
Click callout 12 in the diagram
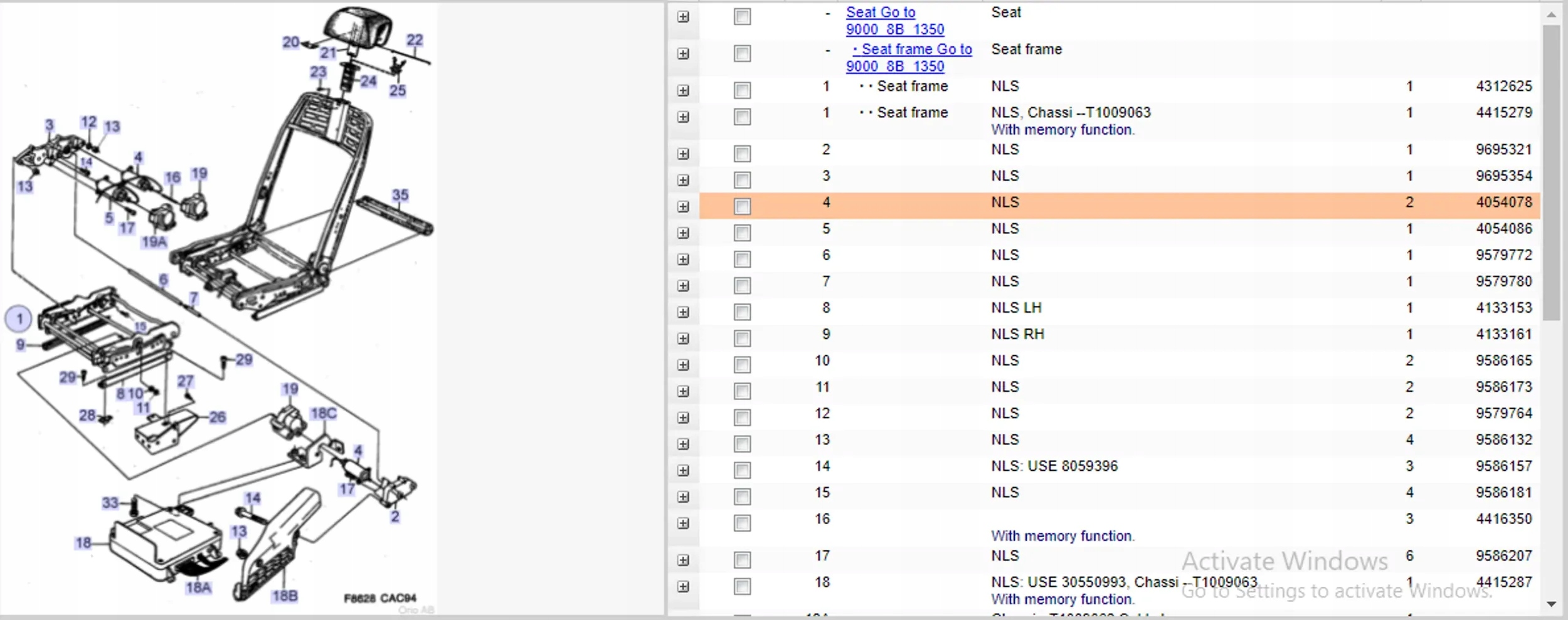click(x=89, y=122)
